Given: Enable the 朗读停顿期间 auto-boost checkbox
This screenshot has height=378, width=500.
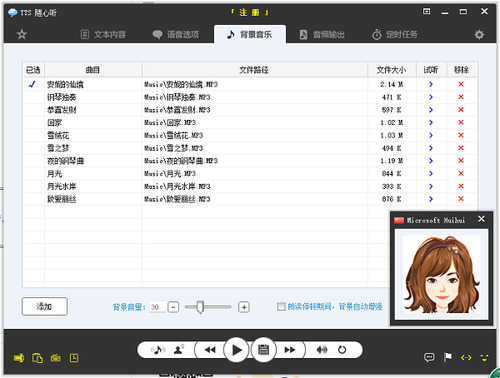Looking at the screenshot, I should (x=281, y=306).
